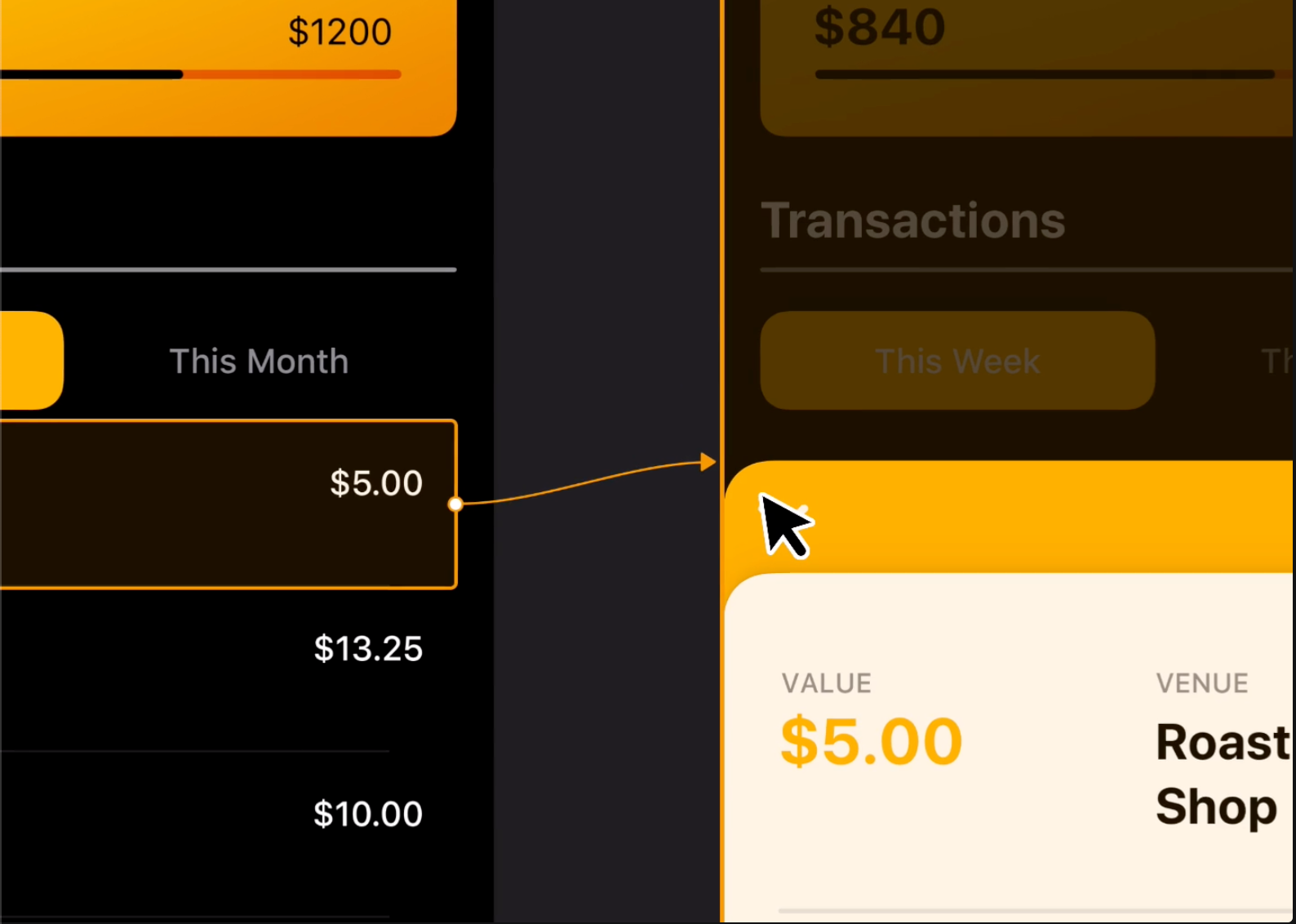
Task: Click the dark canvas gap between frames
Action: 607,245
